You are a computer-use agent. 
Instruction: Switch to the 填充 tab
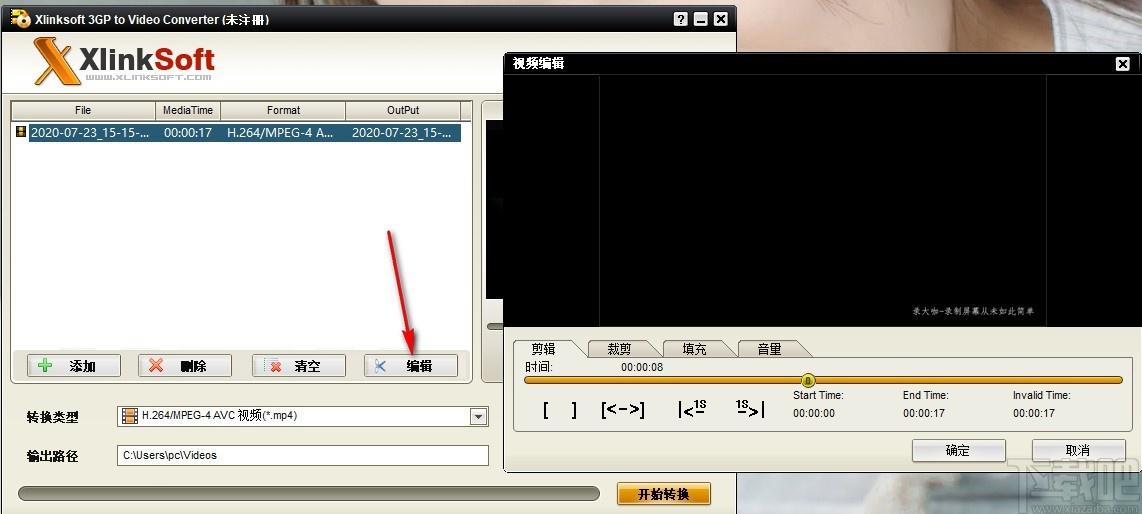click(x=695, y=349)
